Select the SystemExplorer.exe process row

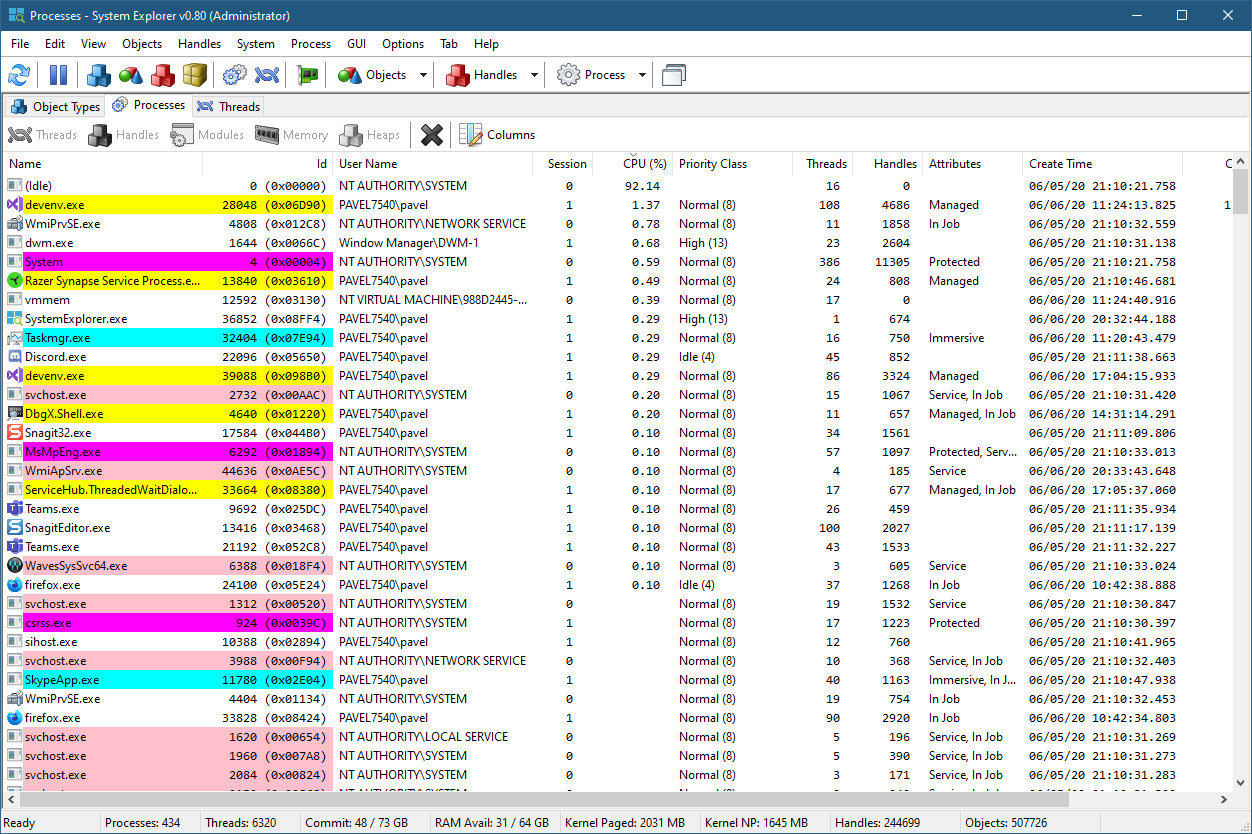[x=618, y=319]
